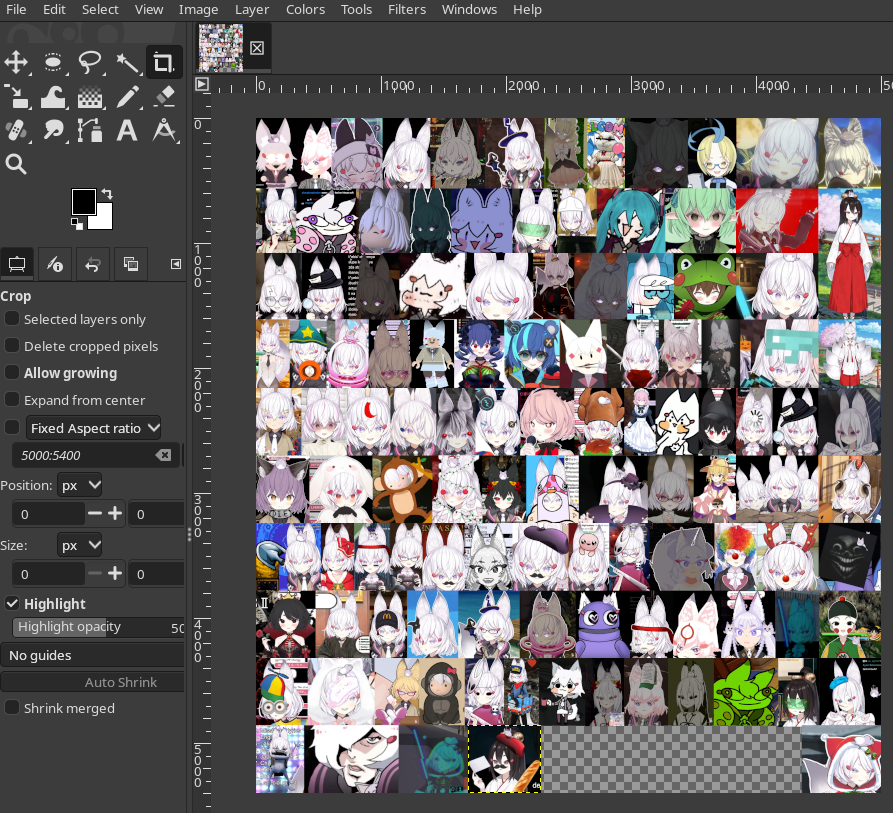
Task: Open the foreground color picker
Action: coord(83,202)
